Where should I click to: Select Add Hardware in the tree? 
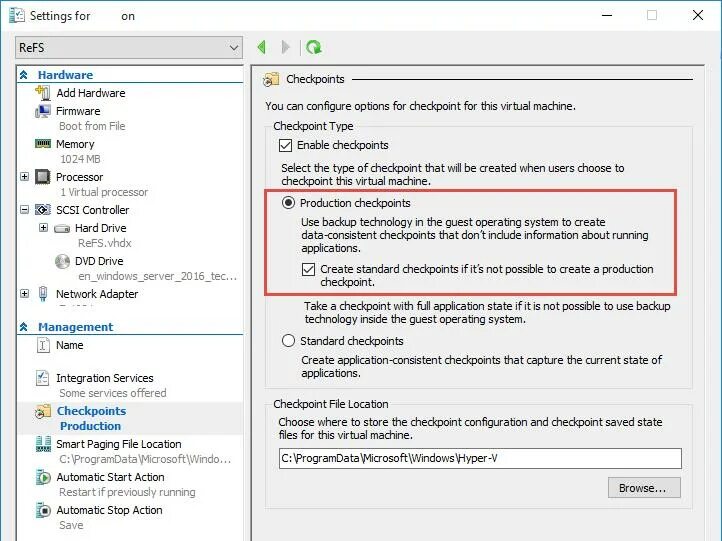pyautogui.click(x=91, y=93)
